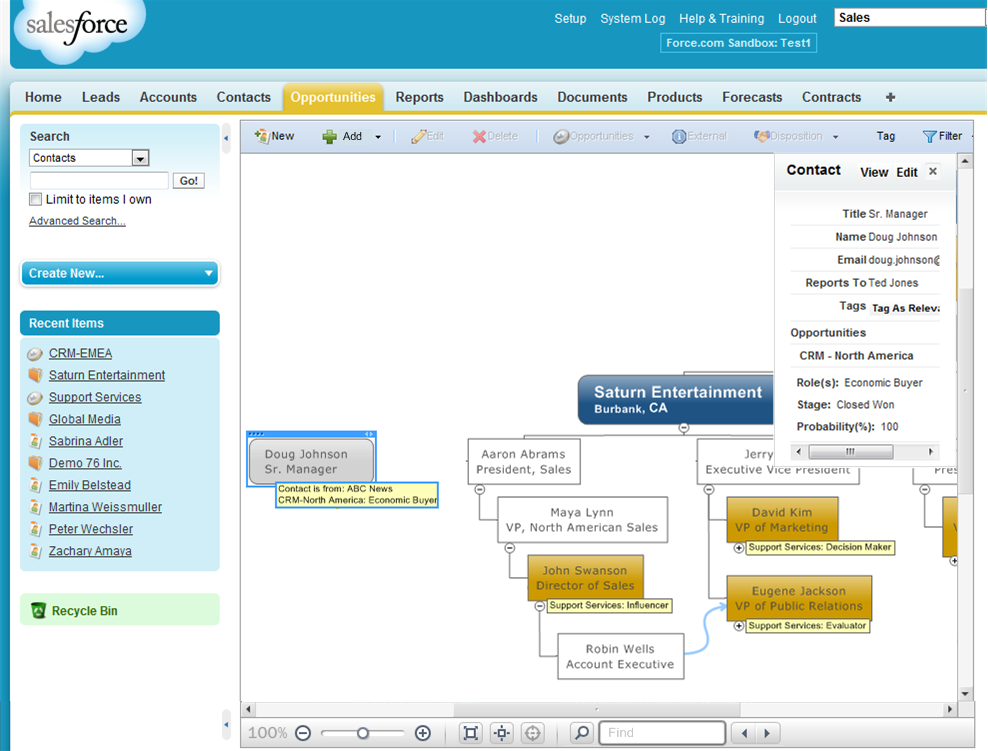Click the plus tab to add tabs

[x=890, y=97]
